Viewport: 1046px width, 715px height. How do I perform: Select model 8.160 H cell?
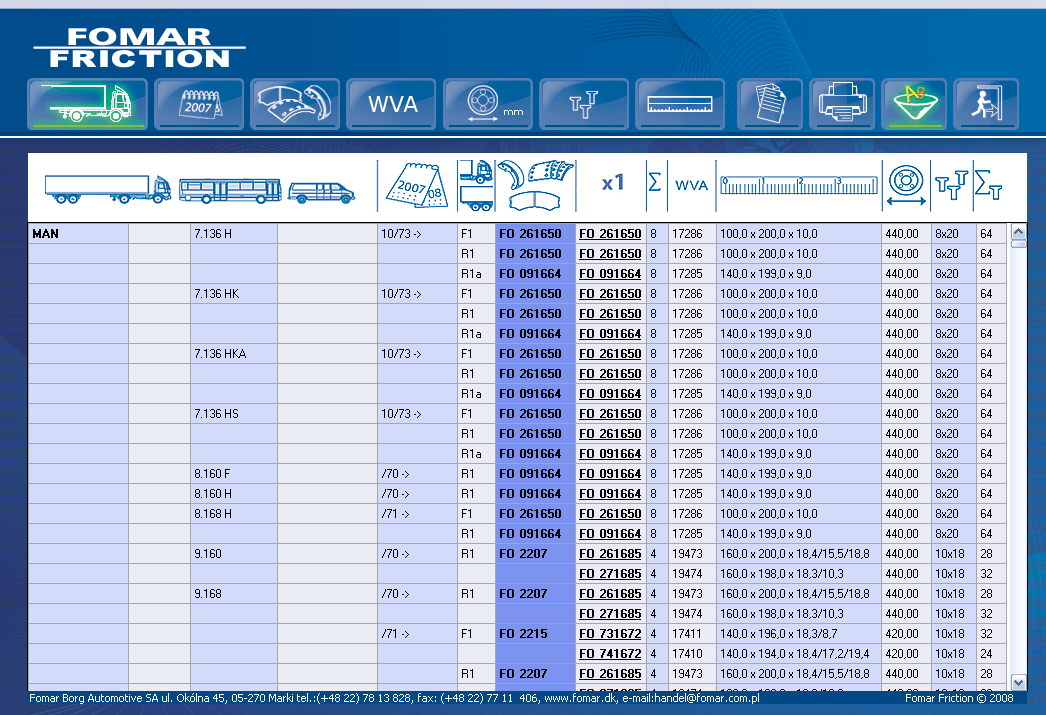(233, 494)
